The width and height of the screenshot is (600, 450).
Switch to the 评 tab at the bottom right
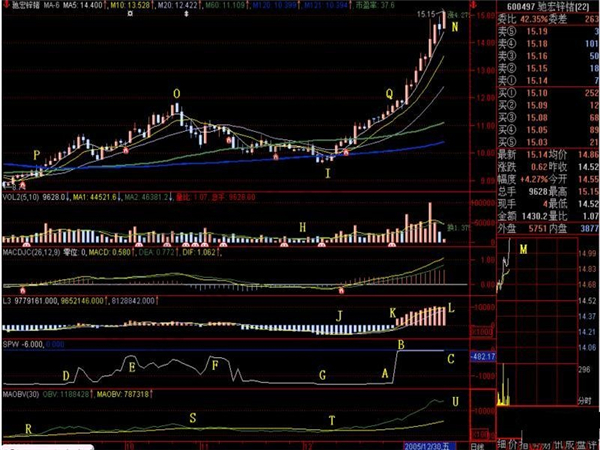pyautogui.click(x=593, y=445)
